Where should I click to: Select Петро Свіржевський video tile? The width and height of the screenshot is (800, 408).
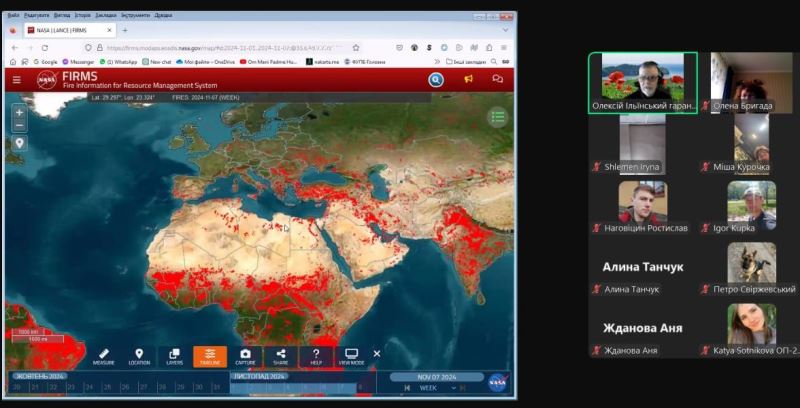coord(752,266)
